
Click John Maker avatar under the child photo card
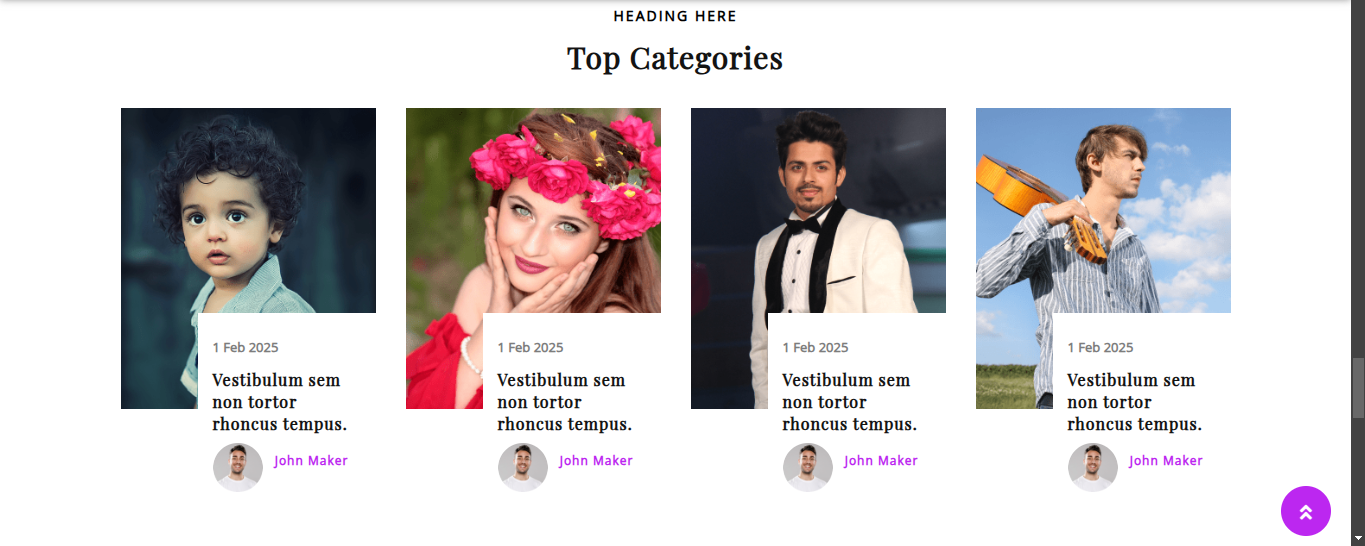pyautogui.click(x=238, y=467)
